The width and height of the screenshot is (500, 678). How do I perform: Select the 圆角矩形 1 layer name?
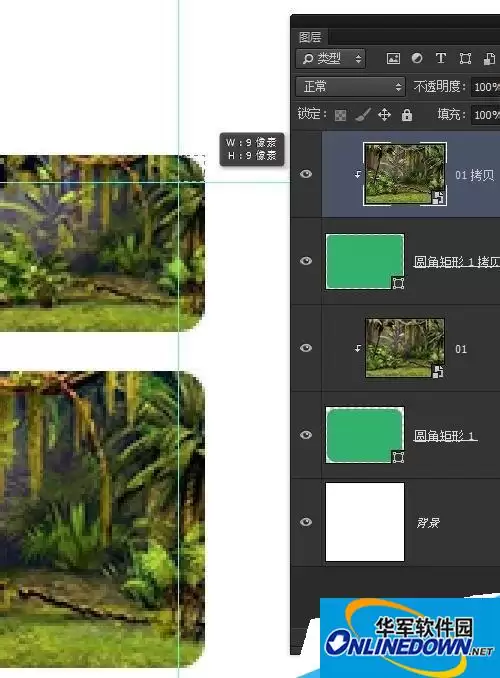click(x=446, y=435)
